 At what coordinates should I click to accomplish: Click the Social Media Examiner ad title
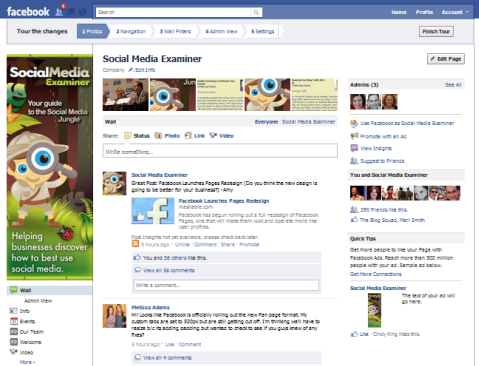coord(378,288)
